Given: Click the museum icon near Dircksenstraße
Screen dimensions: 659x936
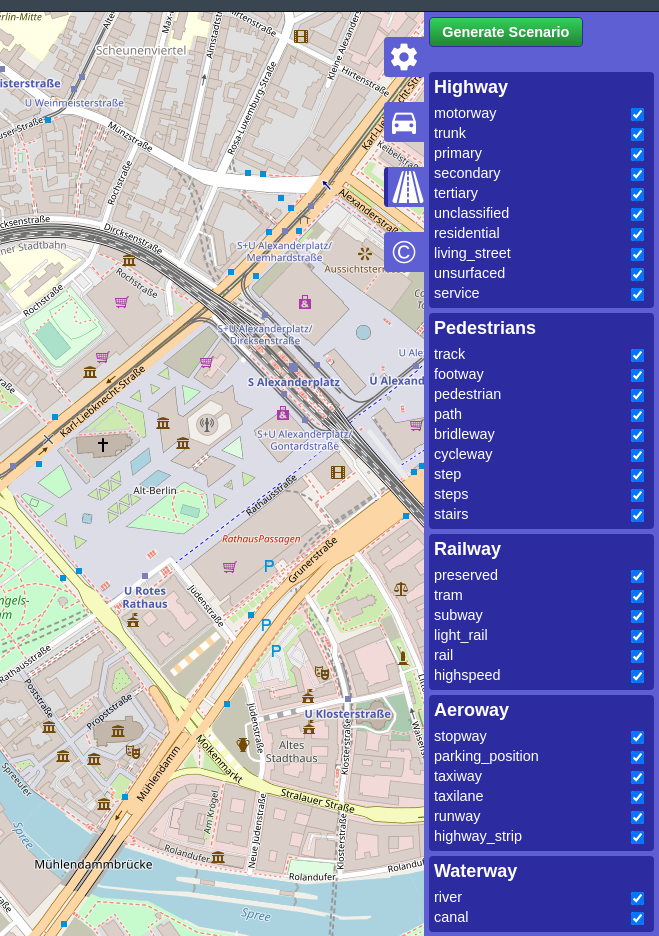Looking at the screenshot, I should click(x=129, y=260).
